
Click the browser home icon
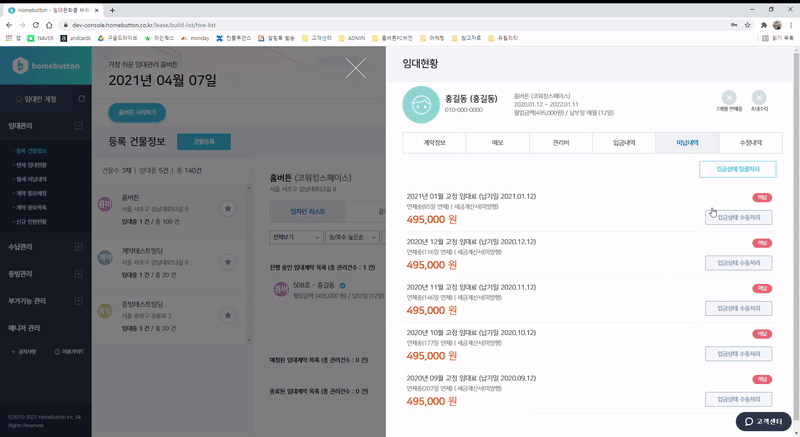[x=49, y=24]
